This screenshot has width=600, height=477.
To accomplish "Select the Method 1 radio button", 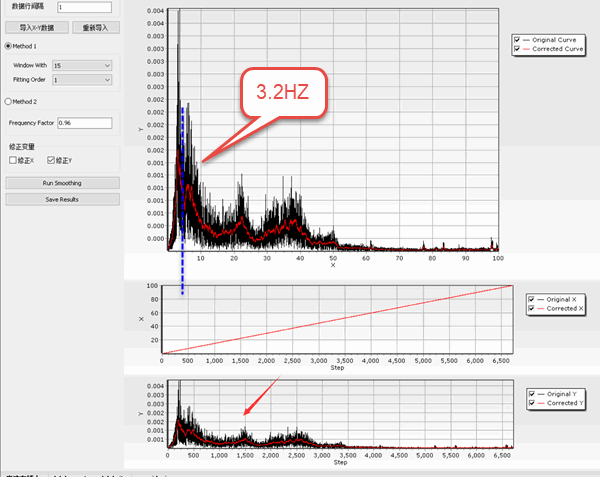I will [x=9, y=46].
